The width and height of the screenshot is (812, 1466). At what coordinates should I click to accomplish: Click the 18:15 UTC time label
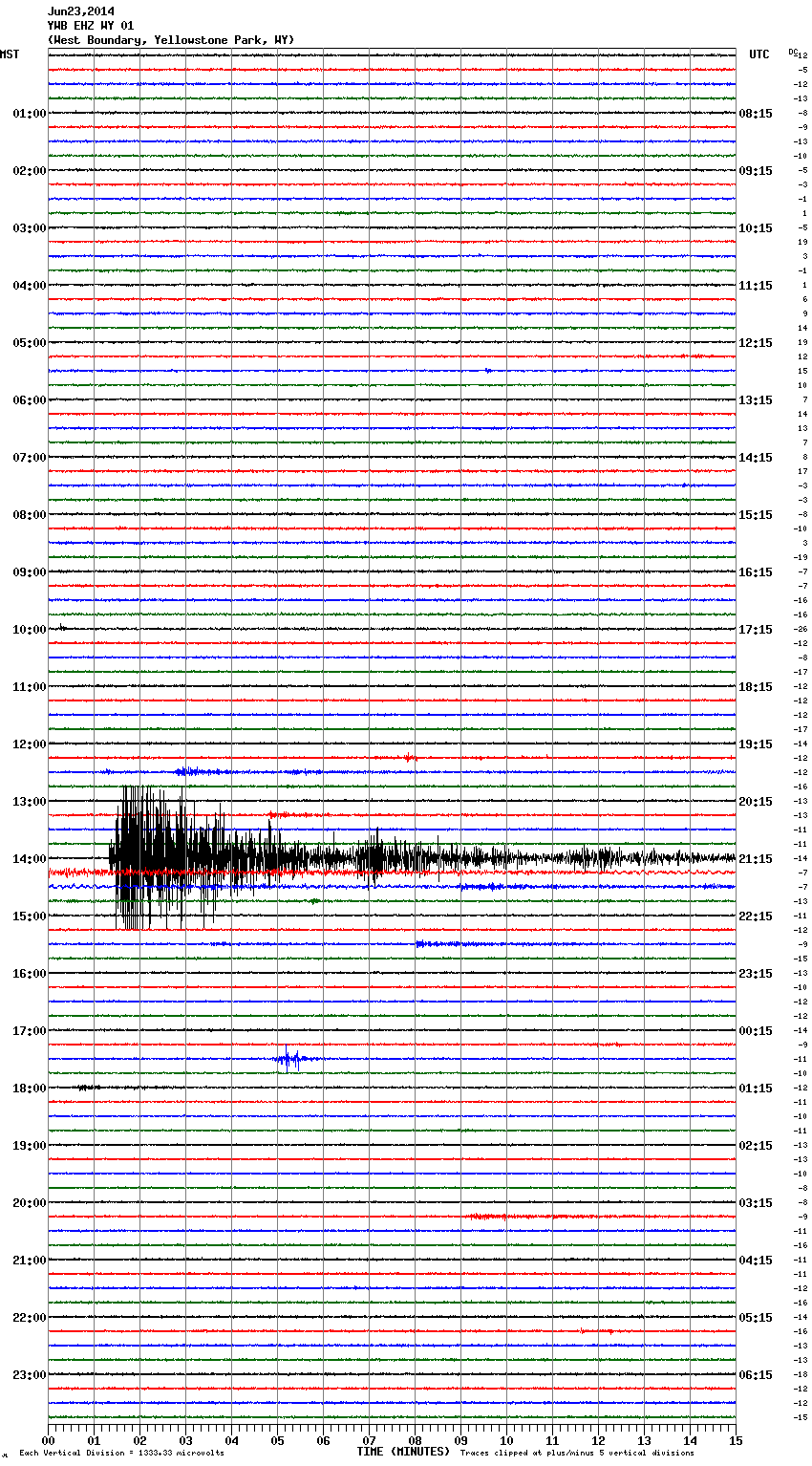pyautogui.click(x=756, y=687)
